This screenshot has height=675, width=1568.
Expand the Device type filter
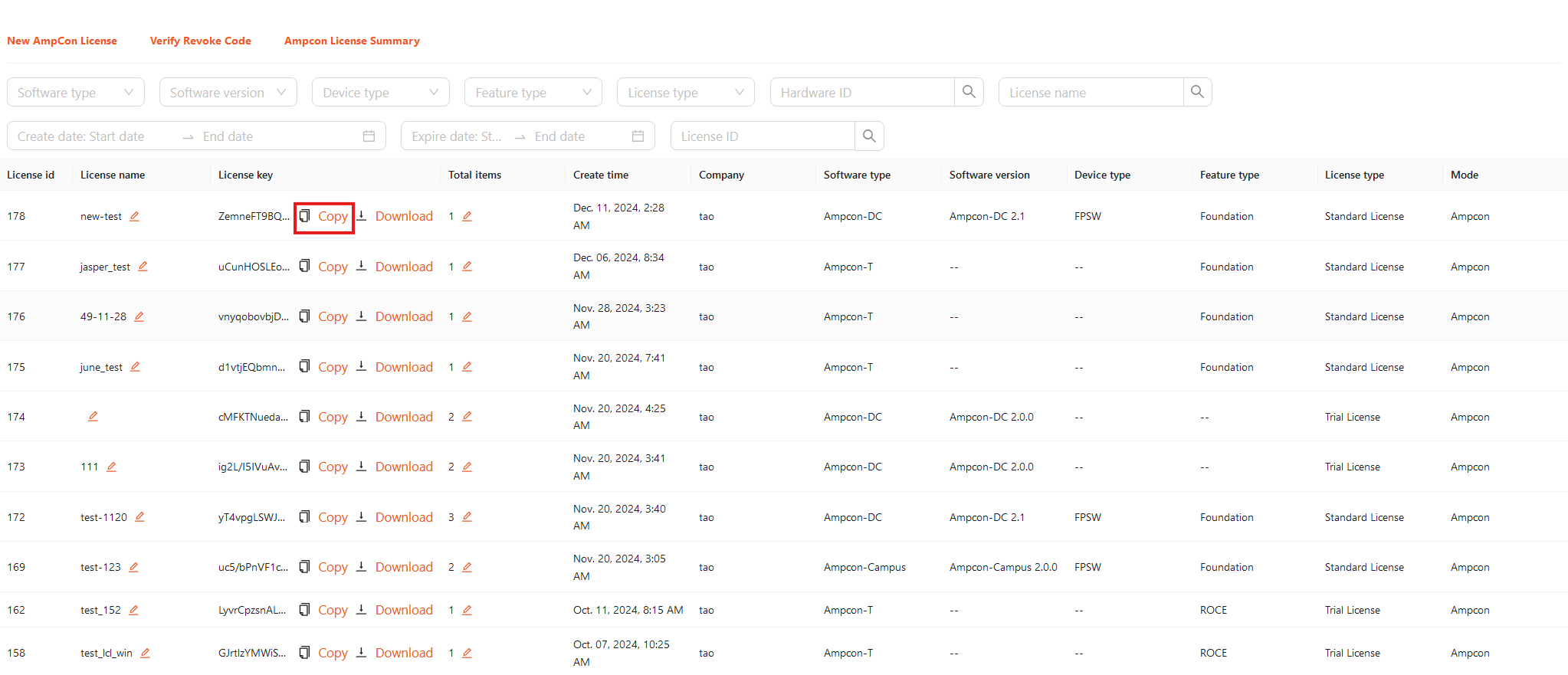pos(380,92)
